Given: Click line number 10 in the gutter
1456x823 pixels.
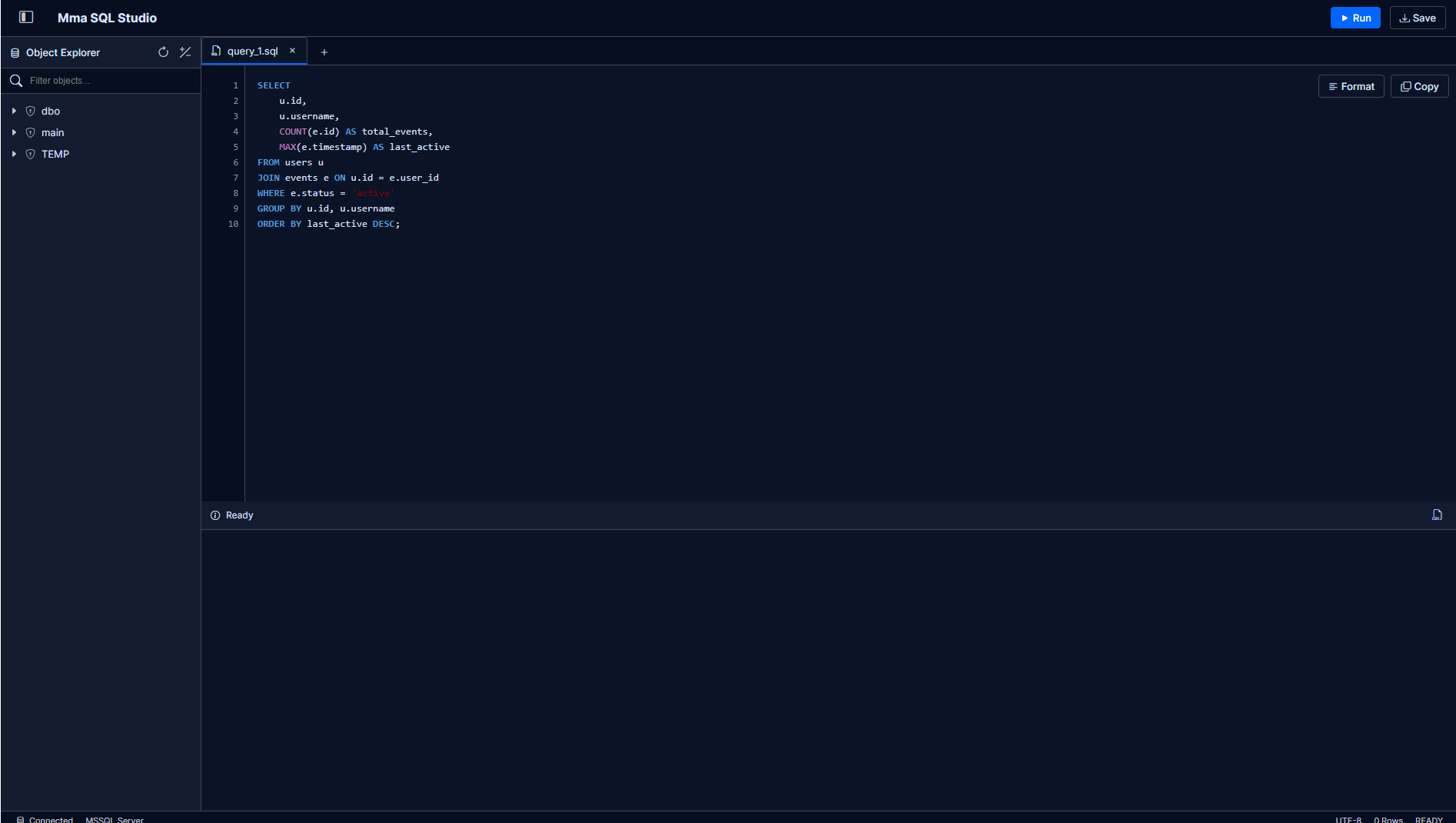Looking at the screenshot, I should pos(233,224).
